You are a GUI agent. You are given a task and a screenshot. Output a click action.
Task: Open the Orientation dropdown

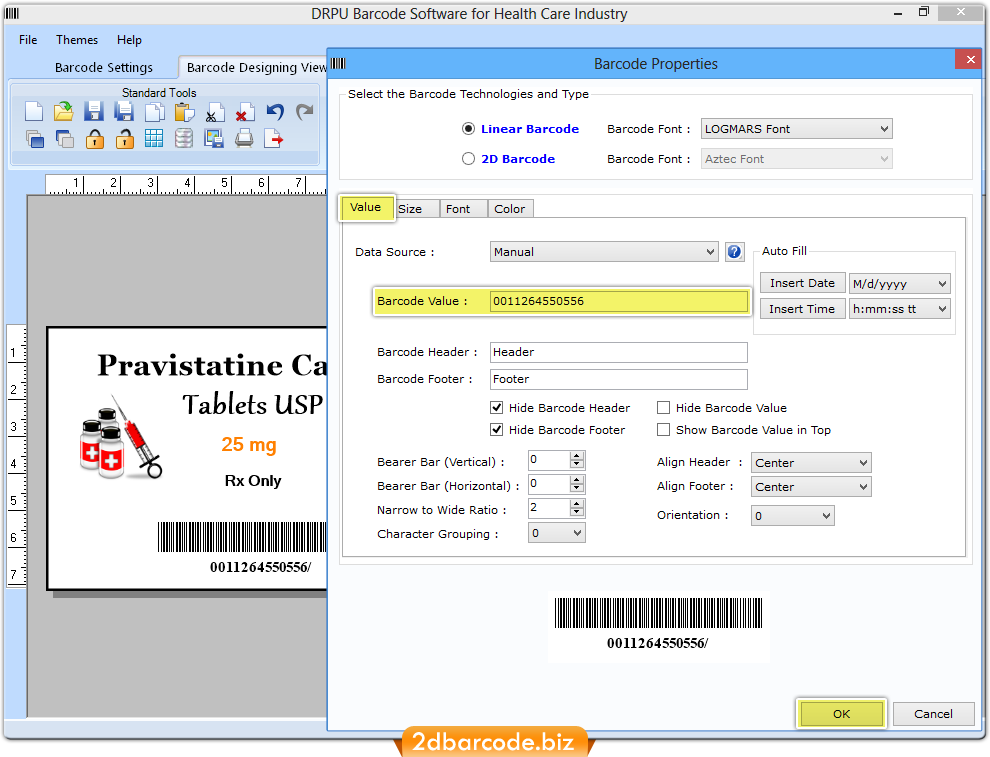[x=792, y=516]
